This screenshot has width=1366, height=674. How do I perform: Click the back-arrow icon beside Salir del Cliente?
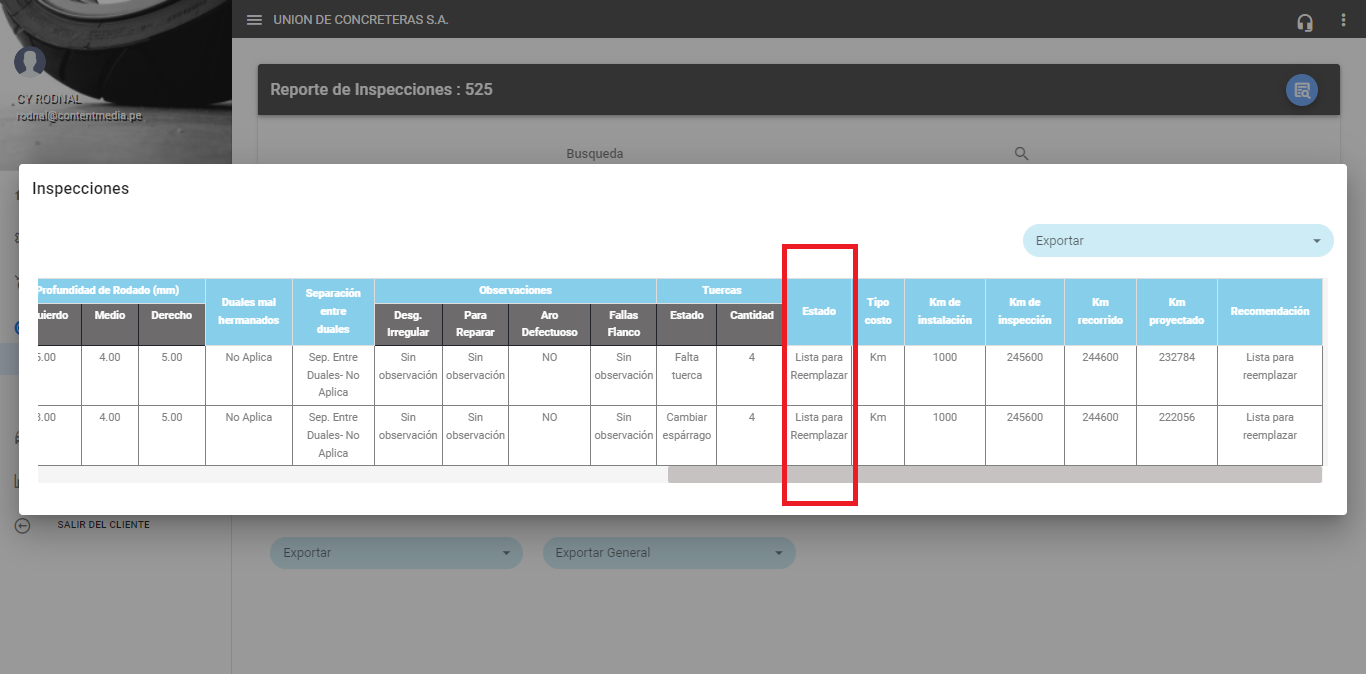pos(23,525)
